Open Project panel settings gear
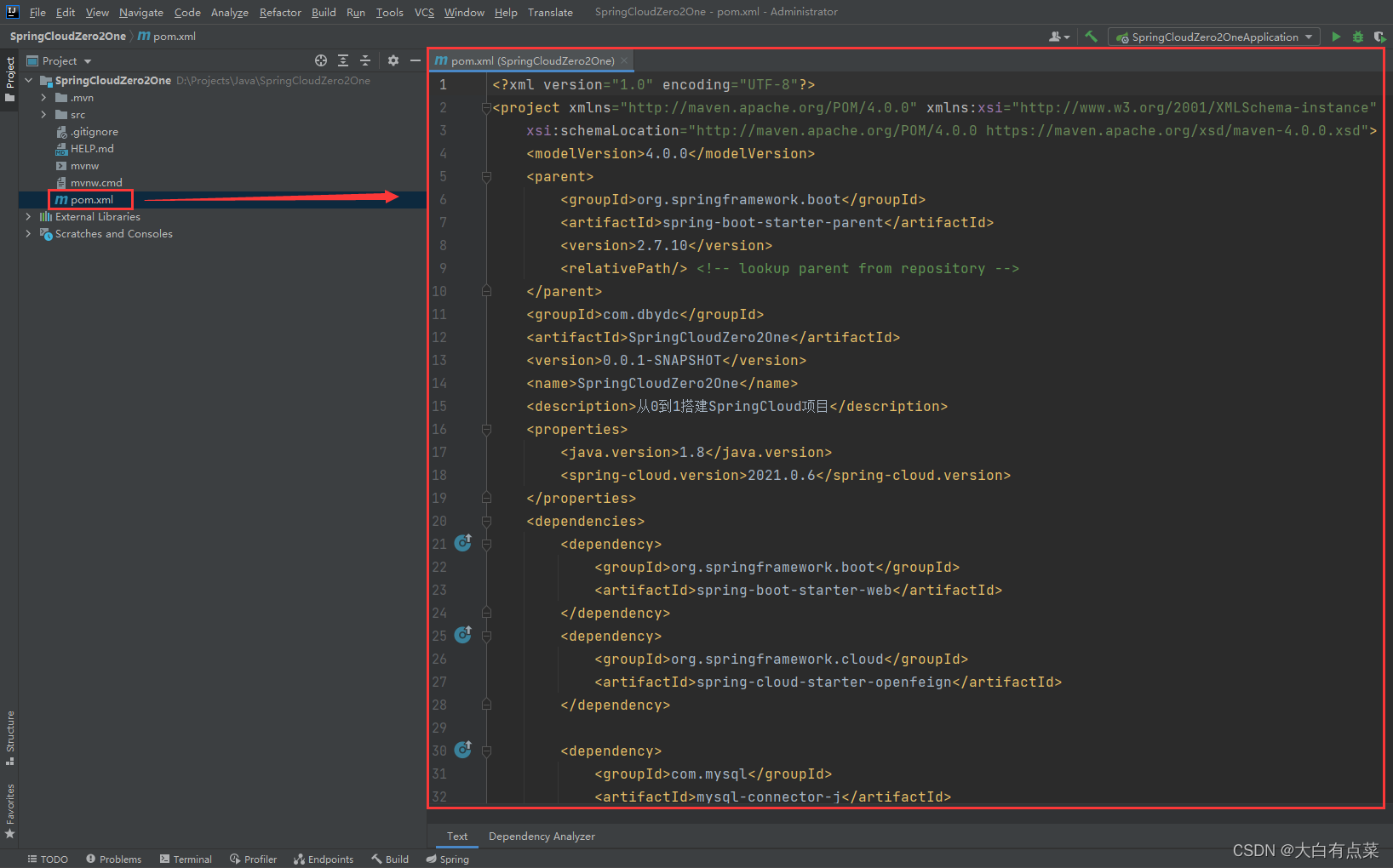The height and width of the screenshot is (868, 1393). (393, 60)
